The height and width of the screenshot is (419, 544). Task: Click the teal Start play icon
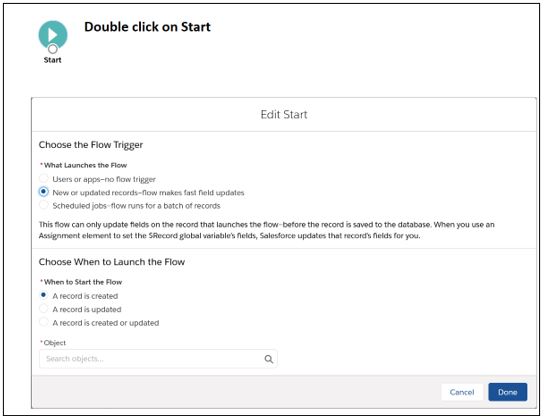pos(53,34)
